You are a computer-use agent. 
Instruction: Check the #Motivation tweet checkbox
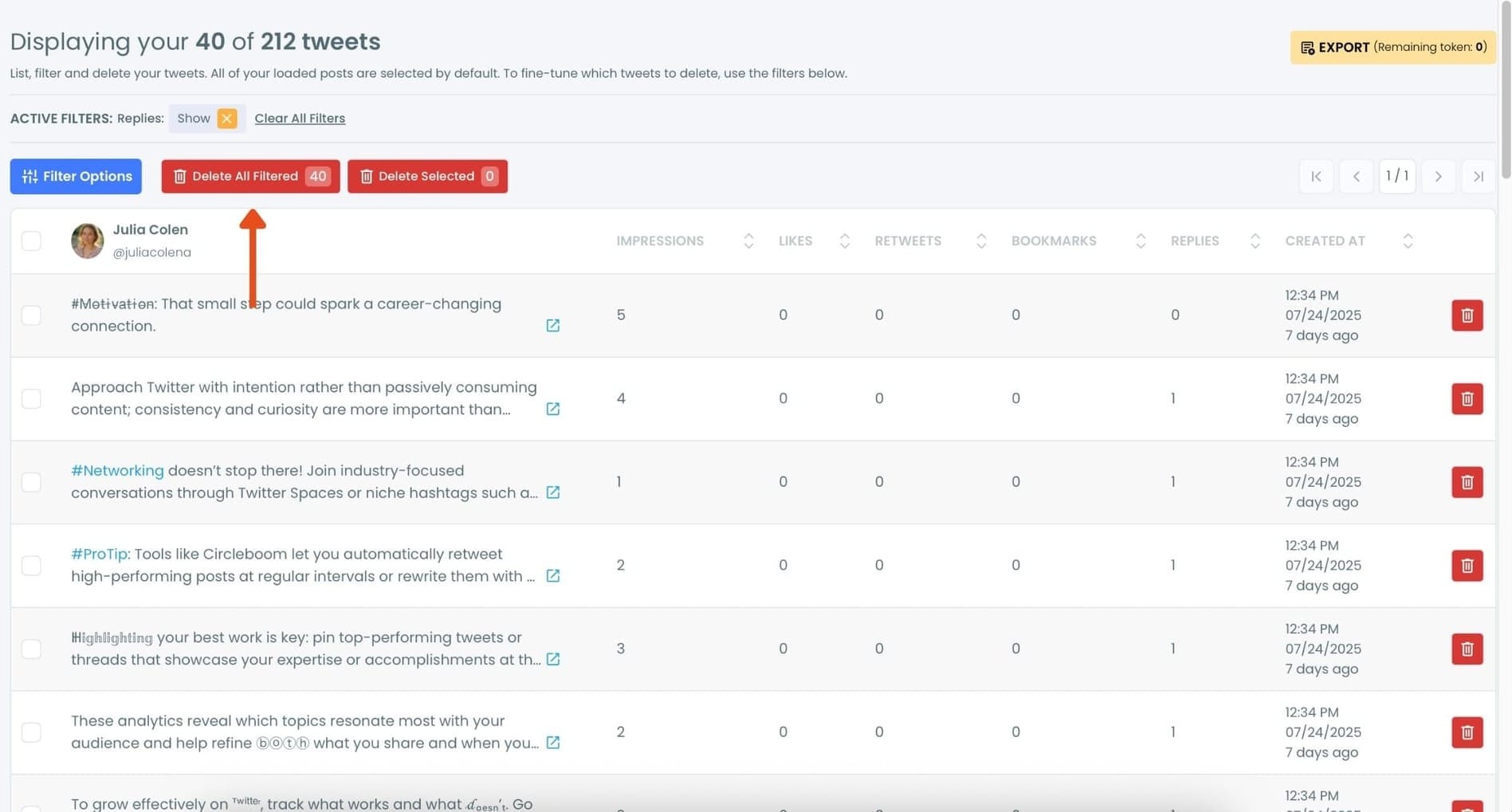(x=31, y=316)
